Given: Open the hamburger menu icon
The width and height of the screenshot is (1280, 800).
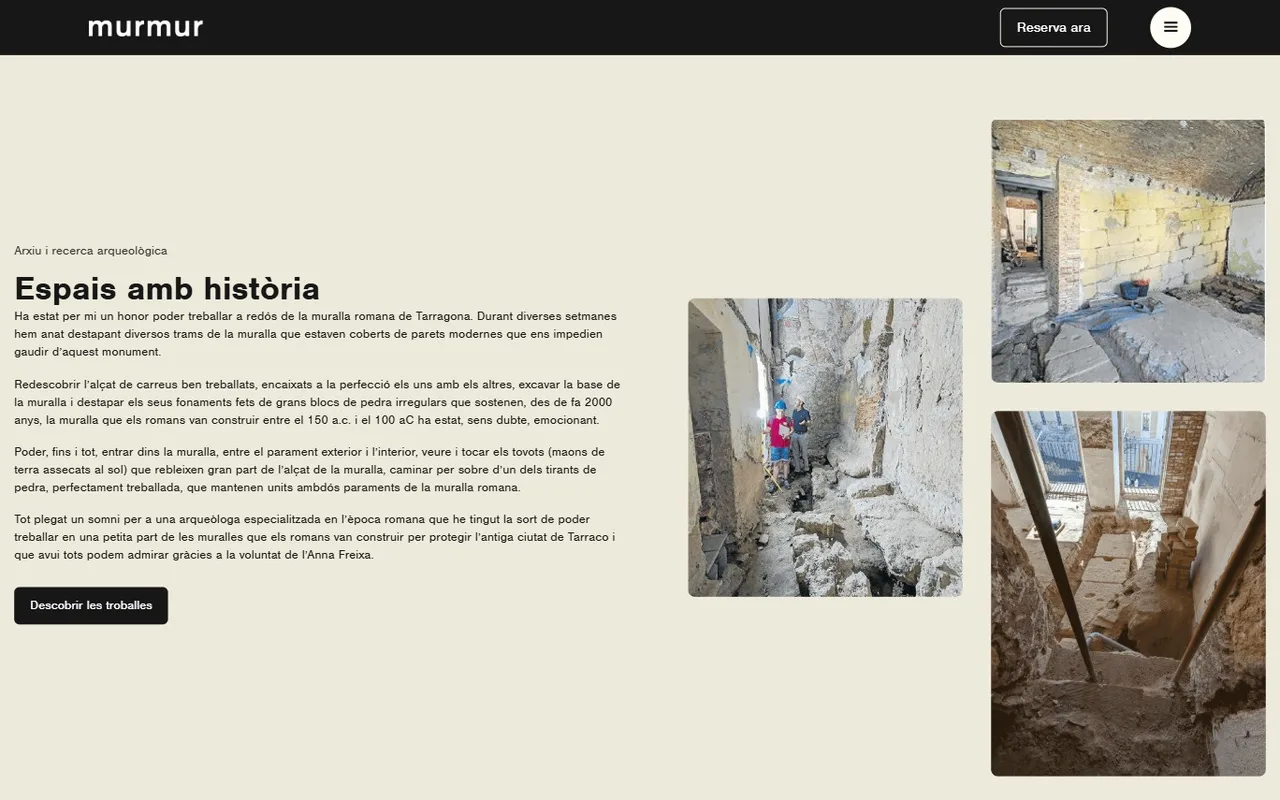Looking at the screenshot, I should [x=1170, y=27].
